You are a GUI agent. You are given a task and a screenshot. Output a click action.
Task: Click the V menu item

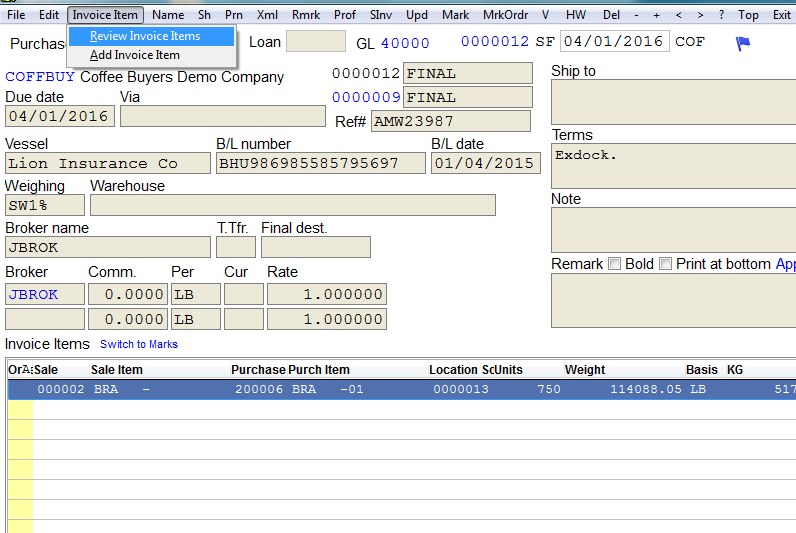point(545,15)
